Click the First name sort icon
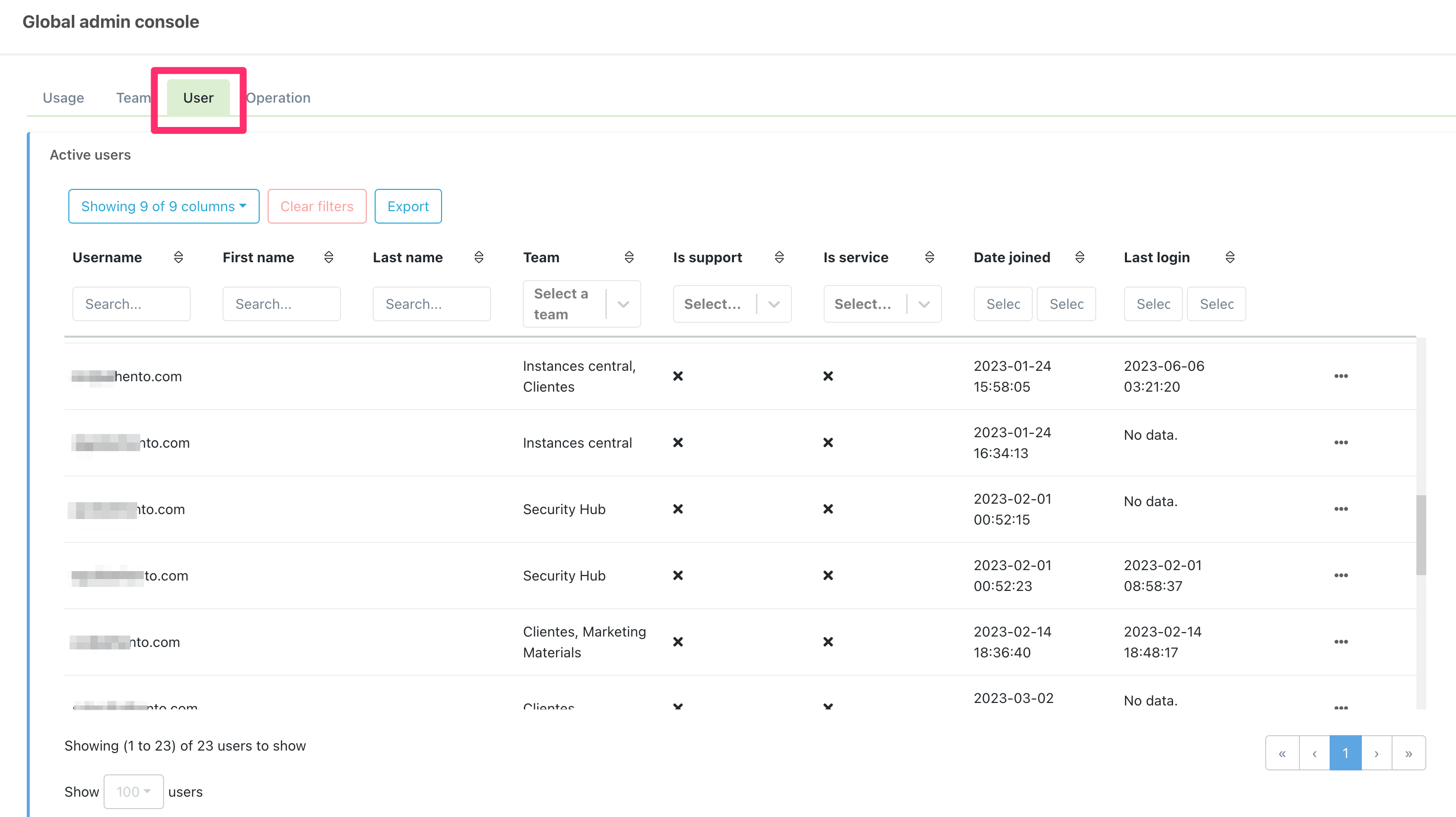 pos(329,257)
